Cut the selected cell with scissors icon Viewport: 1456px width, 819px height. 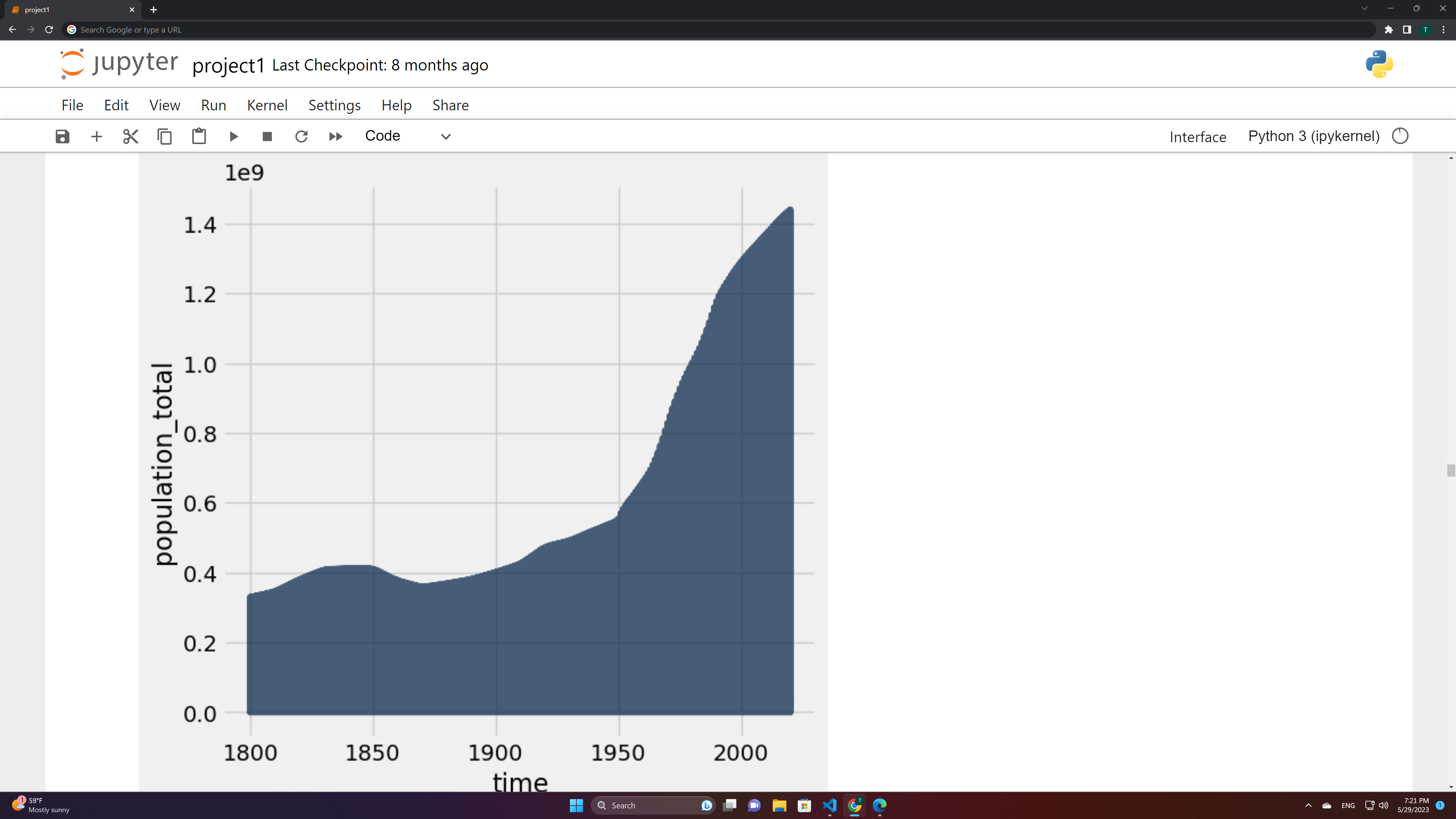[130, 136]
